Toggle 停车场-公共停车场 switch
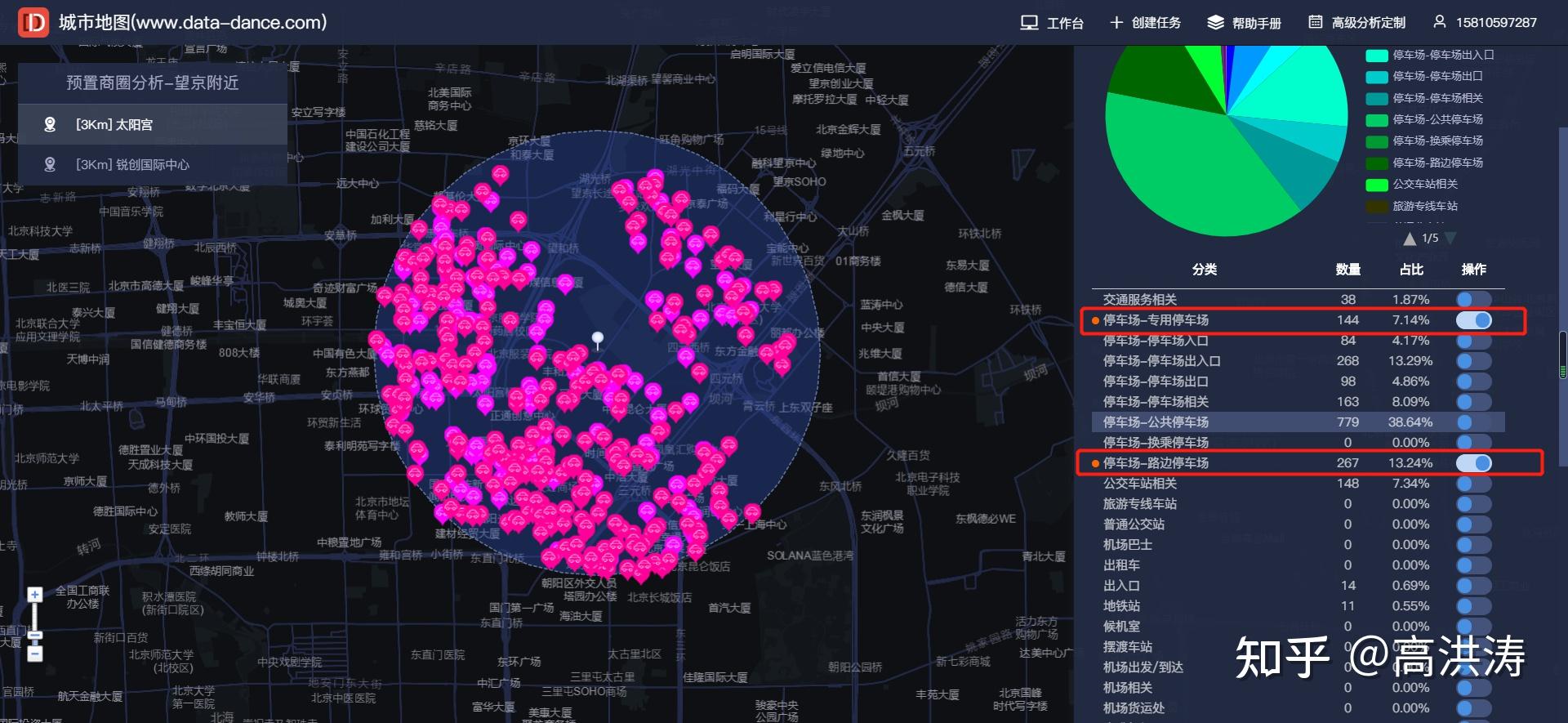 (x=1473, y=422)
